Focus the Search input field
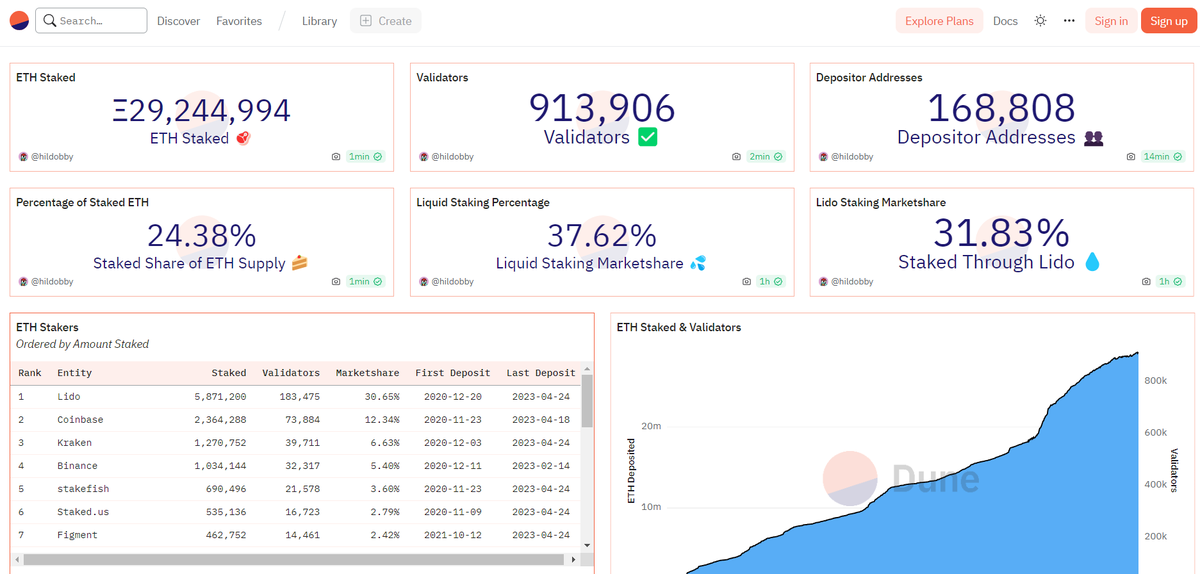 tap(91, 21)
